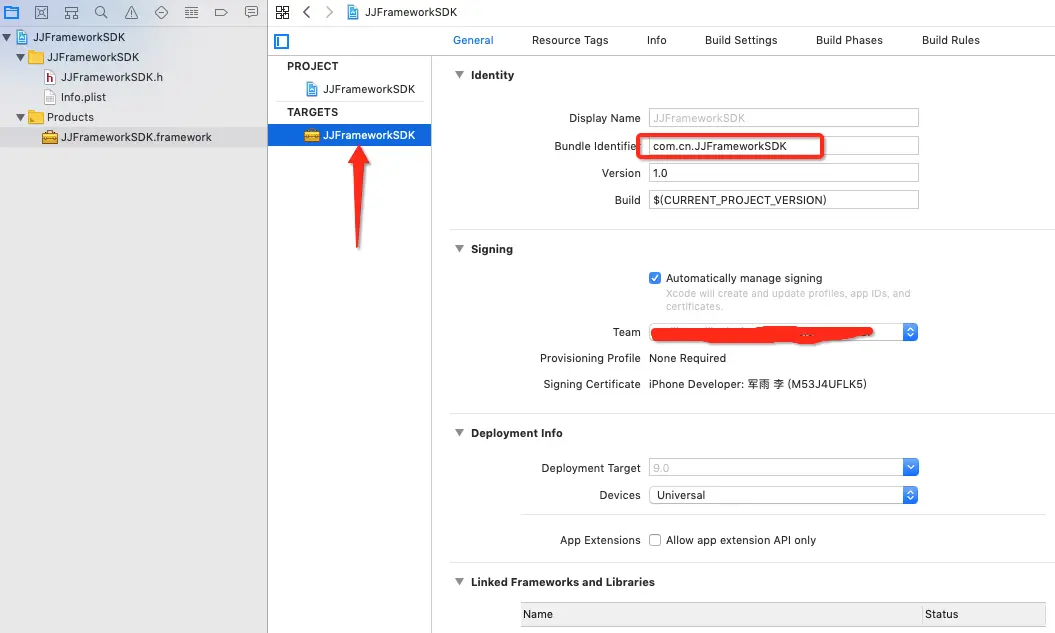The width and height of the screenshot is (1055, 633).
Task: Select JJFrameworkSDK.h header file
Action: pos(112,77)
